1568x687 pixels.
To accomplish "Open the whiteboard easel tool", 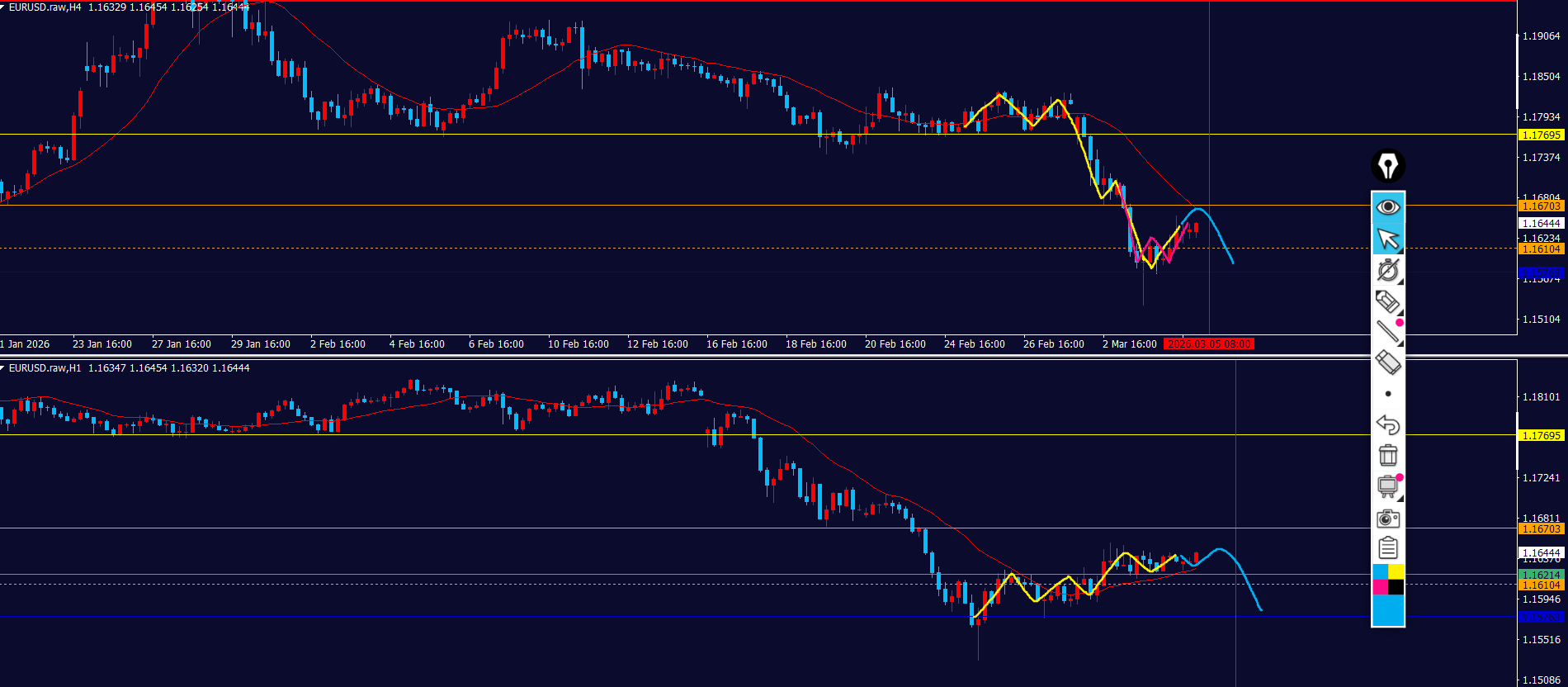I will click(1387, 486).
